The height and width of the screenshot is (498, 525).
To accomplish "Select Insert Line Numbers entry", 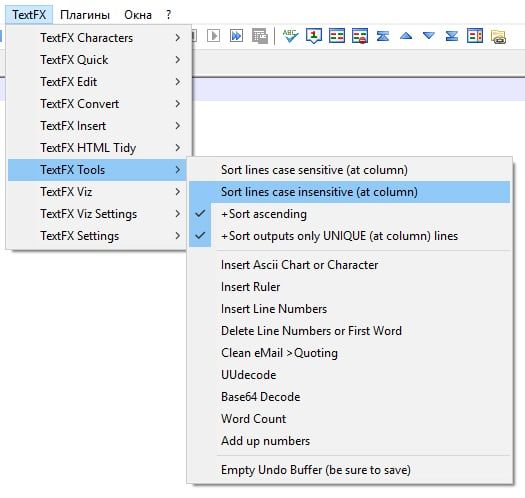I will point(350,309).
